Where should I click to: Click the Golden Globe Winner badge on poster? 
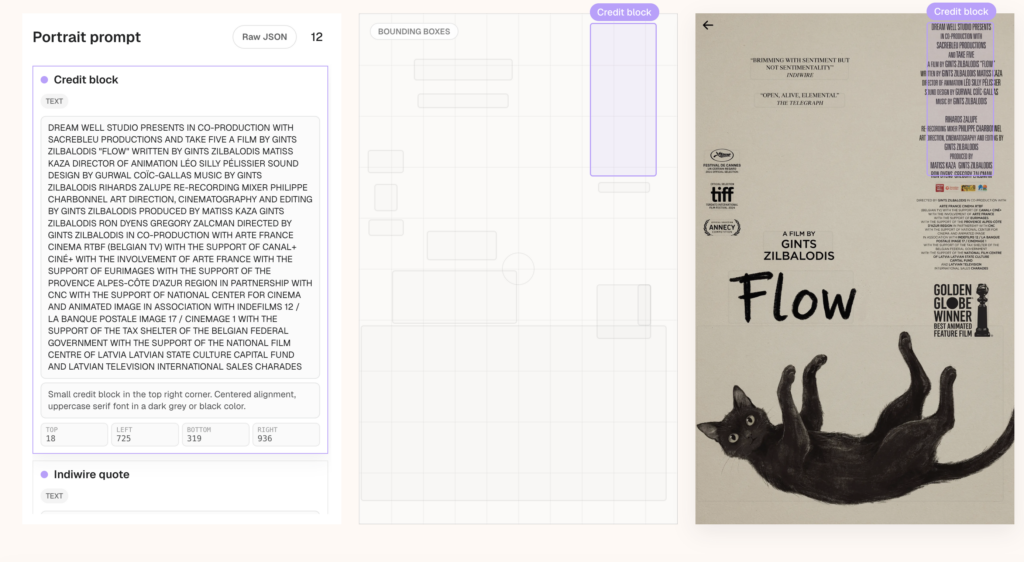coord(962,310)
